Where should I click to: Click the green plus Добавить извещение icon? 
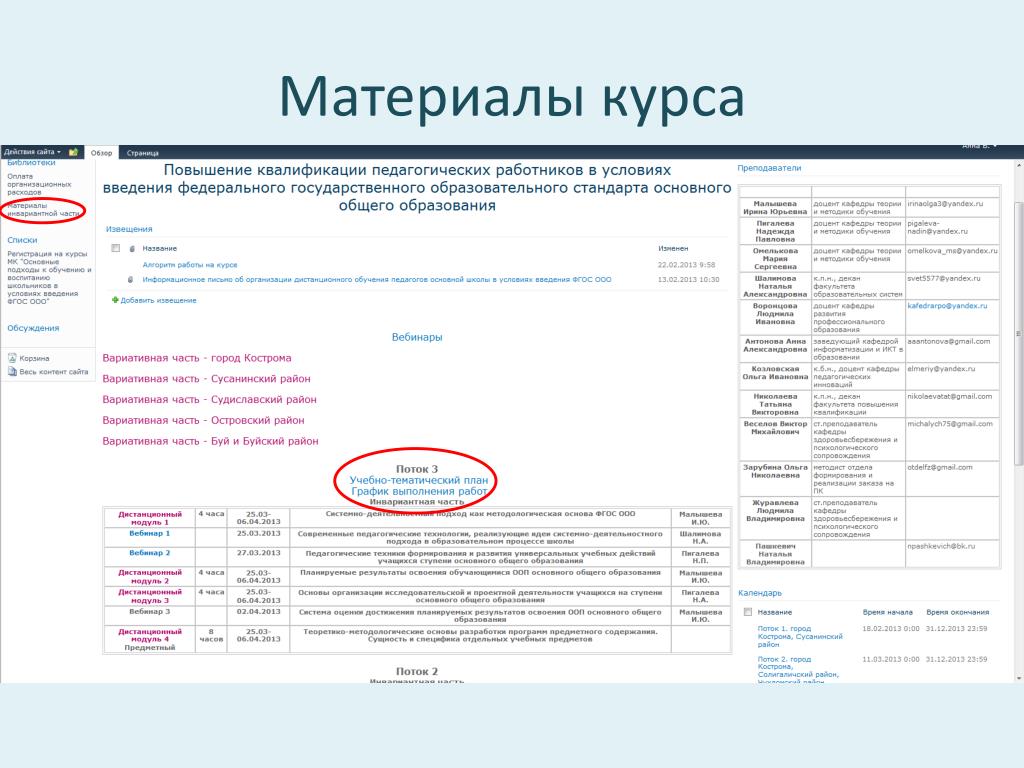coord(115,300)
